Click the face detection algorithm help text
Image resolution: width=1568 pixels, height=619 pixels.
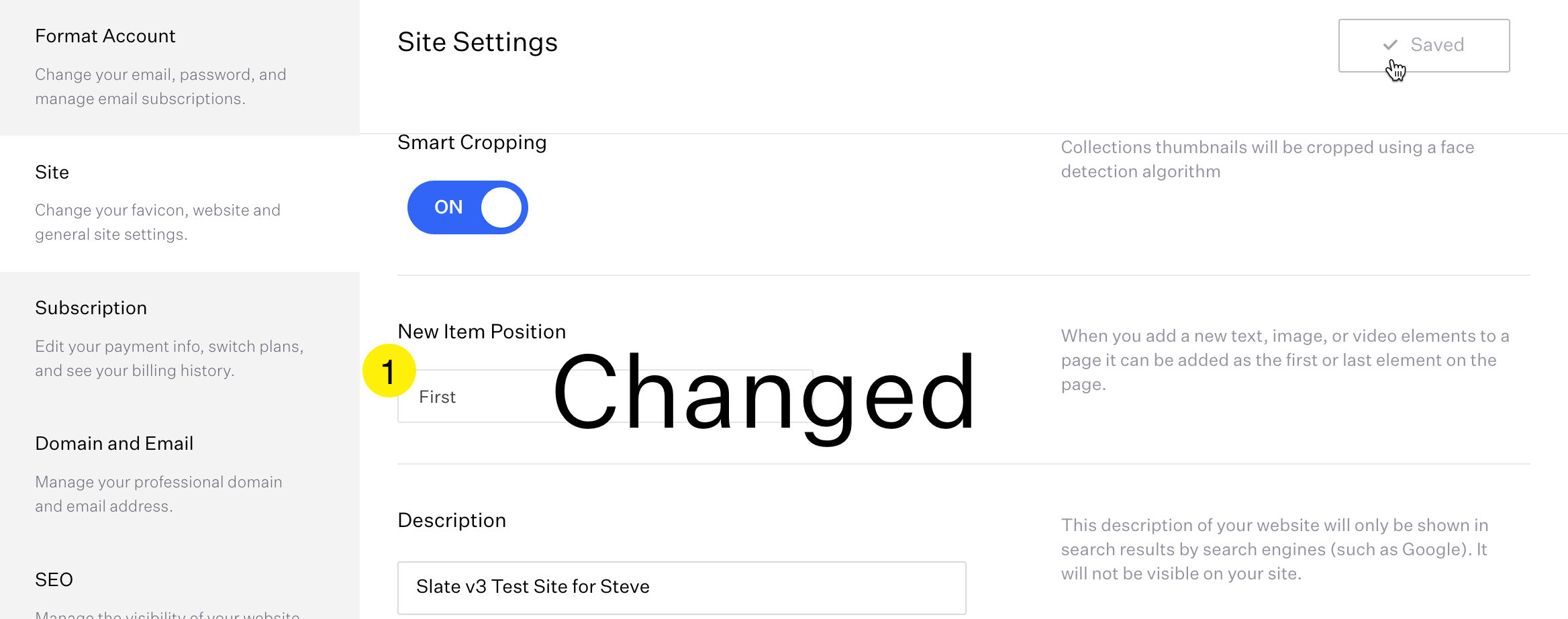(x=1267, y=159)
